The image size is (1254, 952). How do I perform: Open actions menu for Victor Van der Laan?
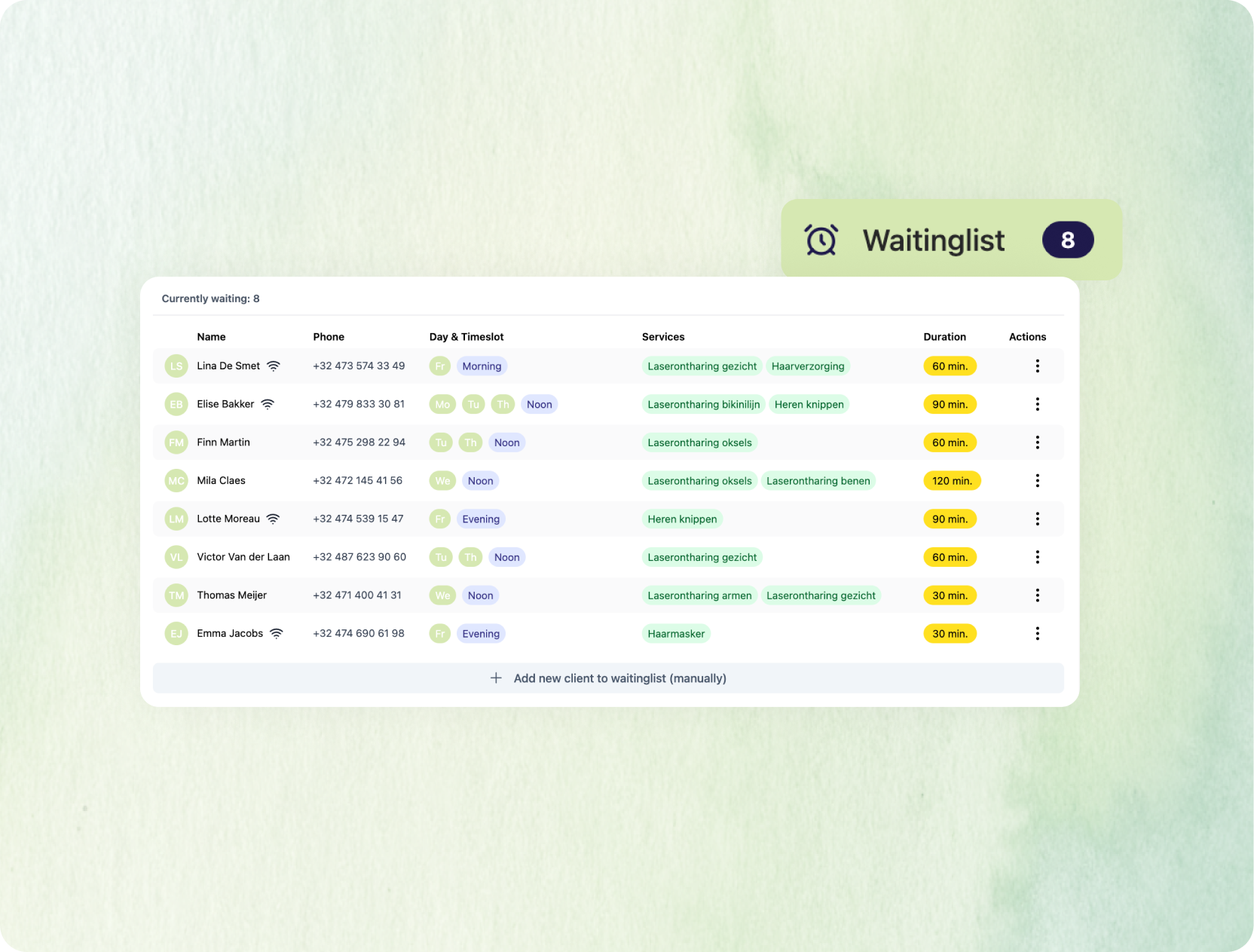tap(1037, 557)
